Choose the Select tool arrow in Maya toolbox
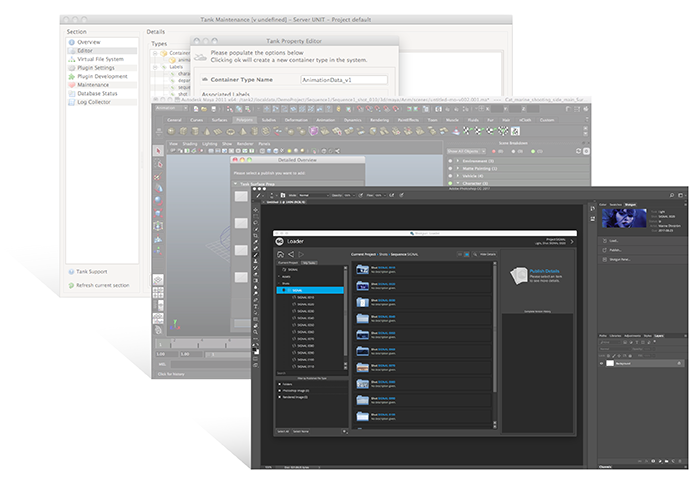The image size is (700, 486). click(158, 151)
